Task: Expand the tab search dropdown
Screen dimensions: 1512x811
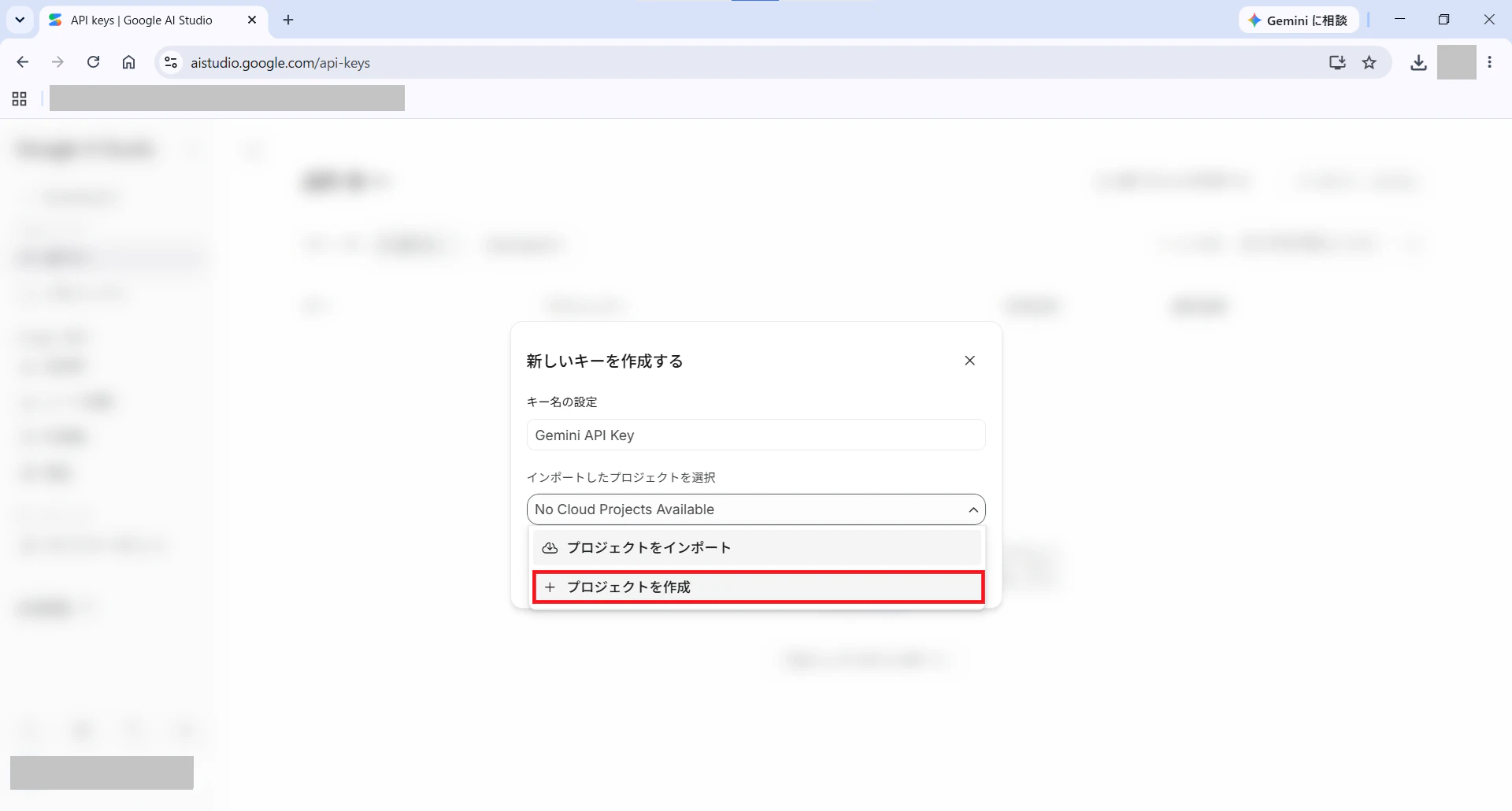Action: coord(20,20)
